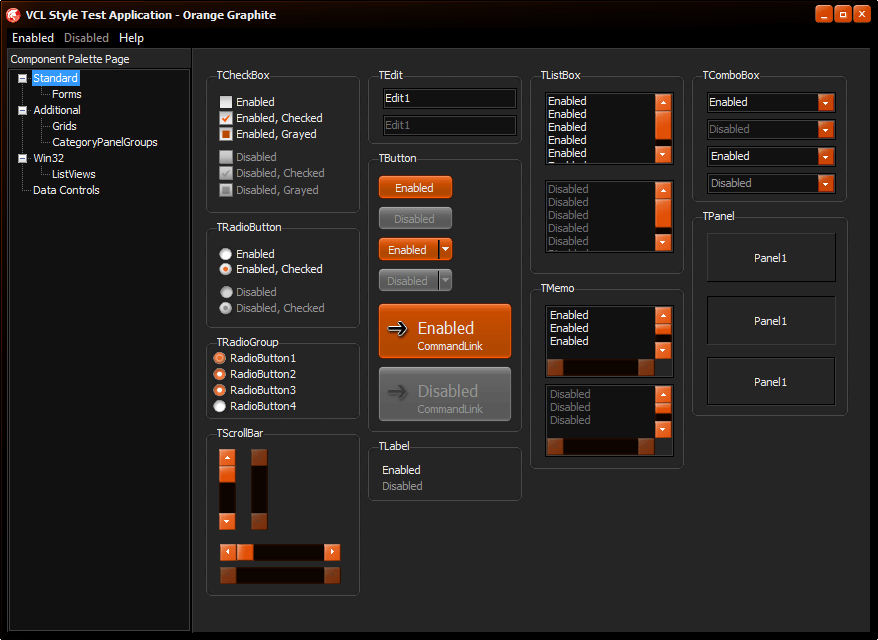
Task: Click up arrow on vertical TScrollBar
Action: click(227, 458)
